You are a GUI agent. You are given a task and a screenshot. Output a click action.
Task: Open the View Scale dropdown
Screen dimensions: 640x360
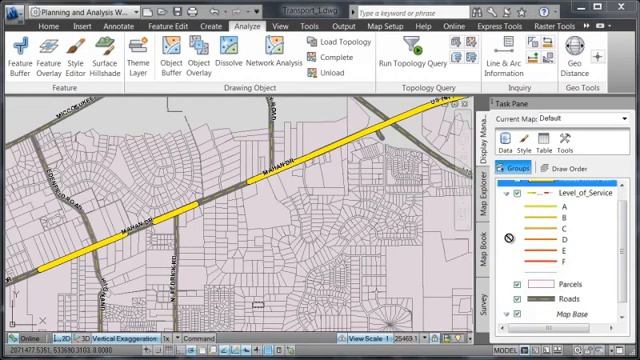(x=424, y=338)
